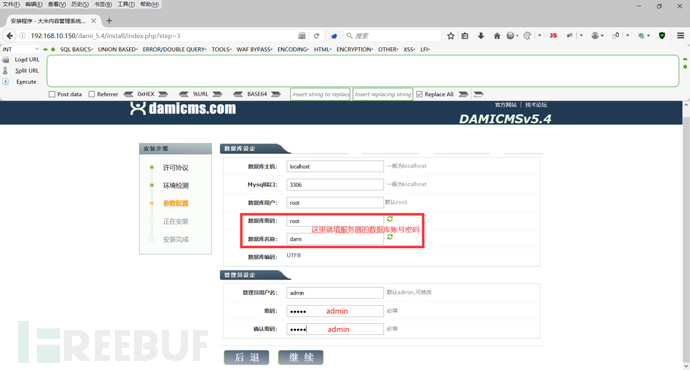Click HackBar Load URL icon
This screenshot has width=690, height=370.
click(x=6, y=59)
